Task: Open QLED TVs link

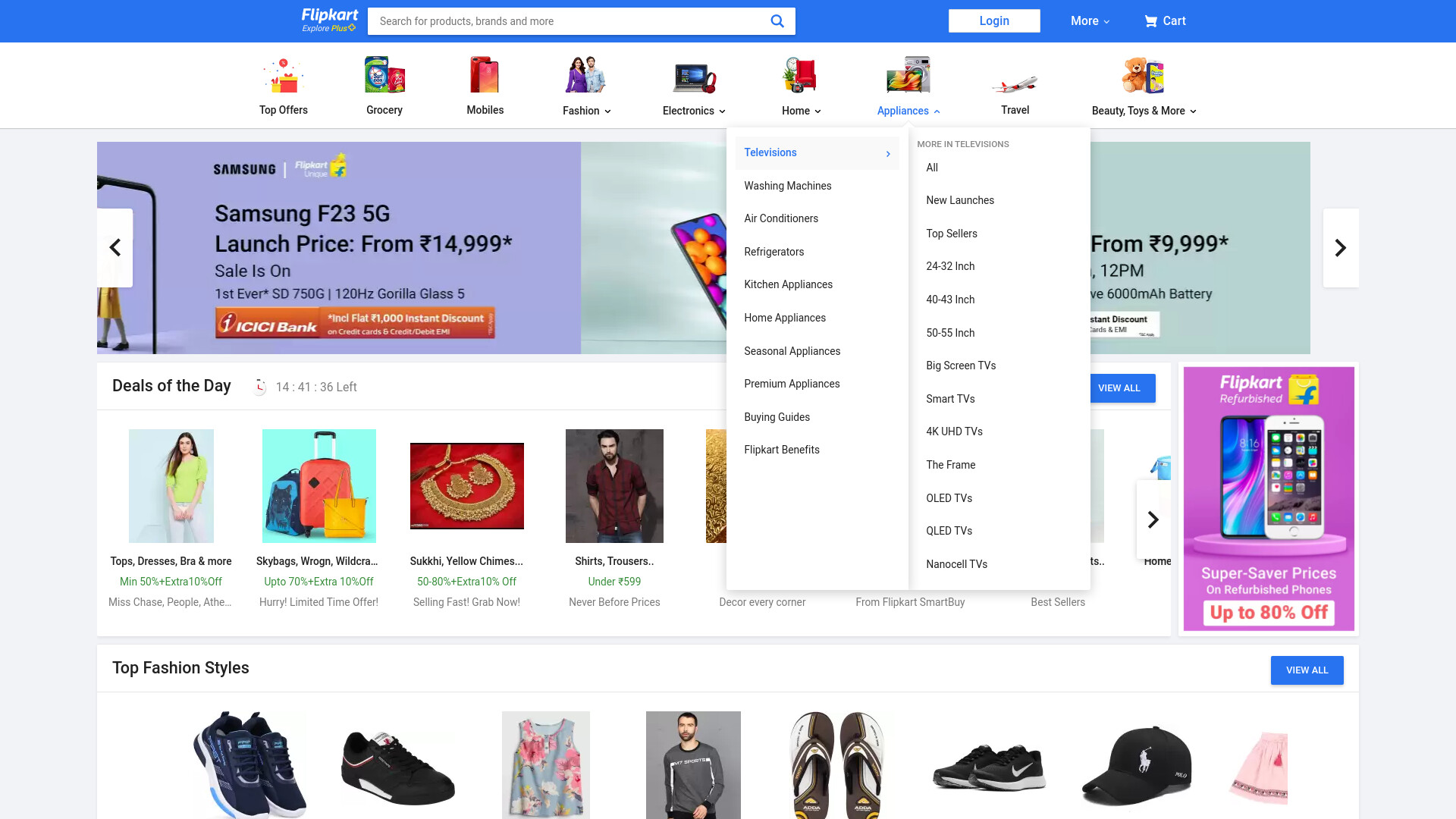Action: [x=949, y=531]
